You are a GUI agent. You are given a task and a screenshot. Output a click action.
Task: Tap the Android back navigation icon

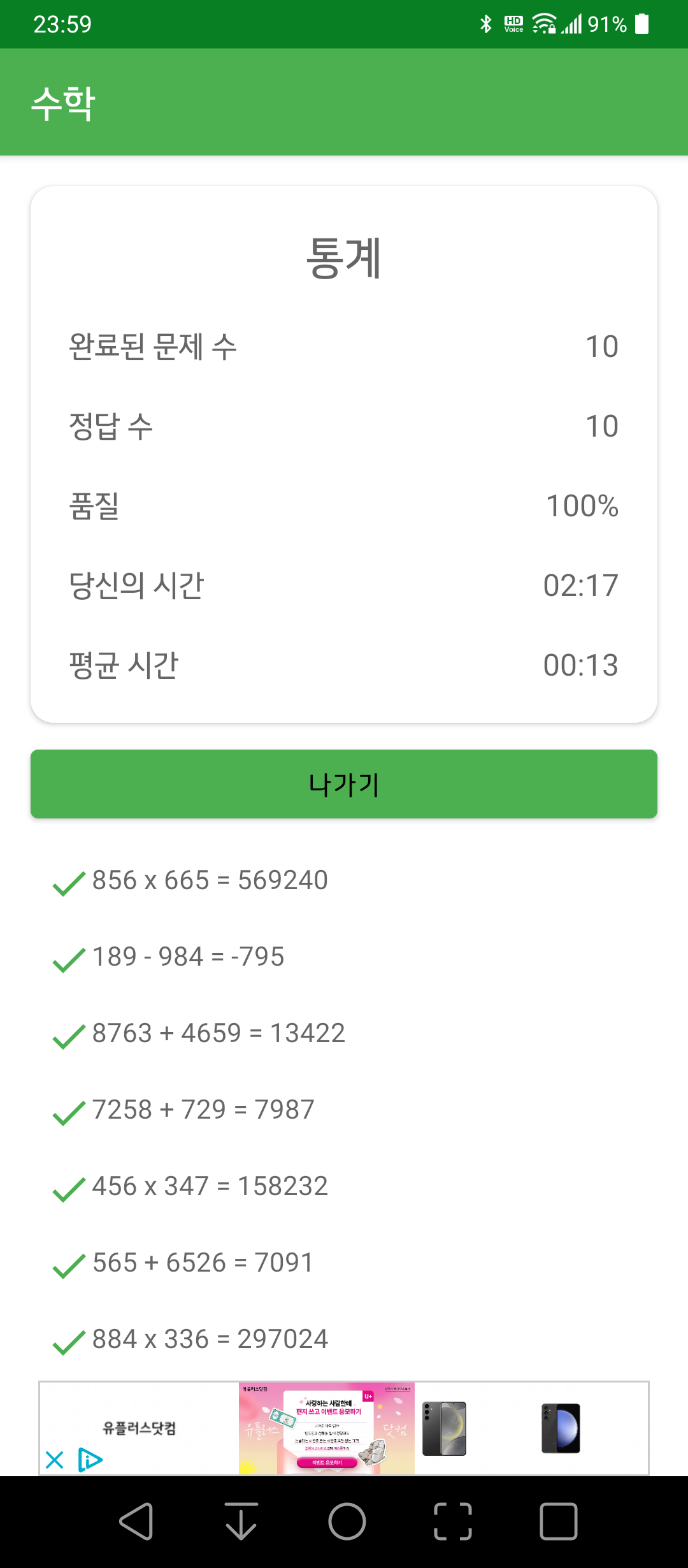point(136,1521)
